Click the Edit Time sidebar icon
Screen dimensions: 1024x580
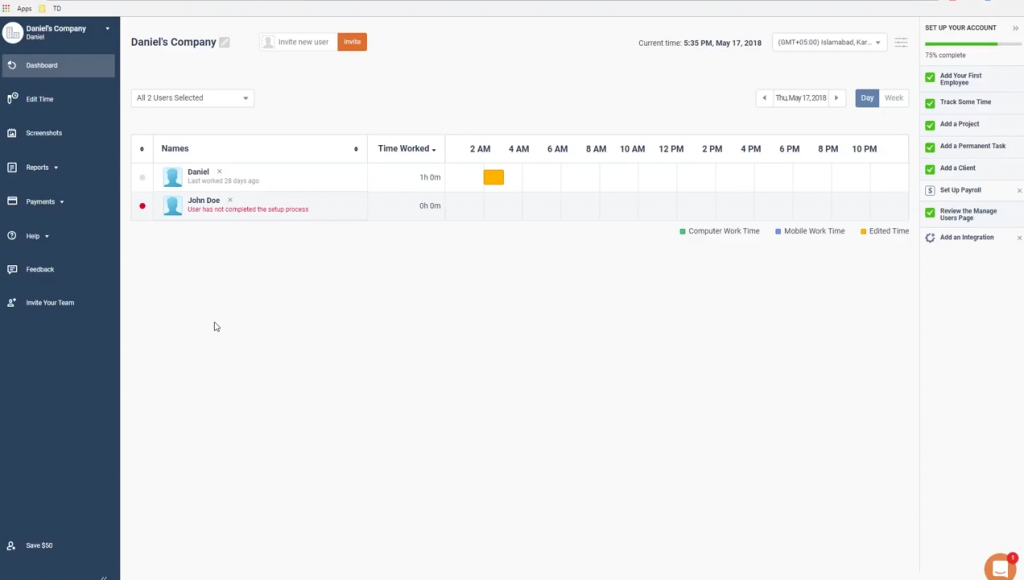(x=12, y=99)
